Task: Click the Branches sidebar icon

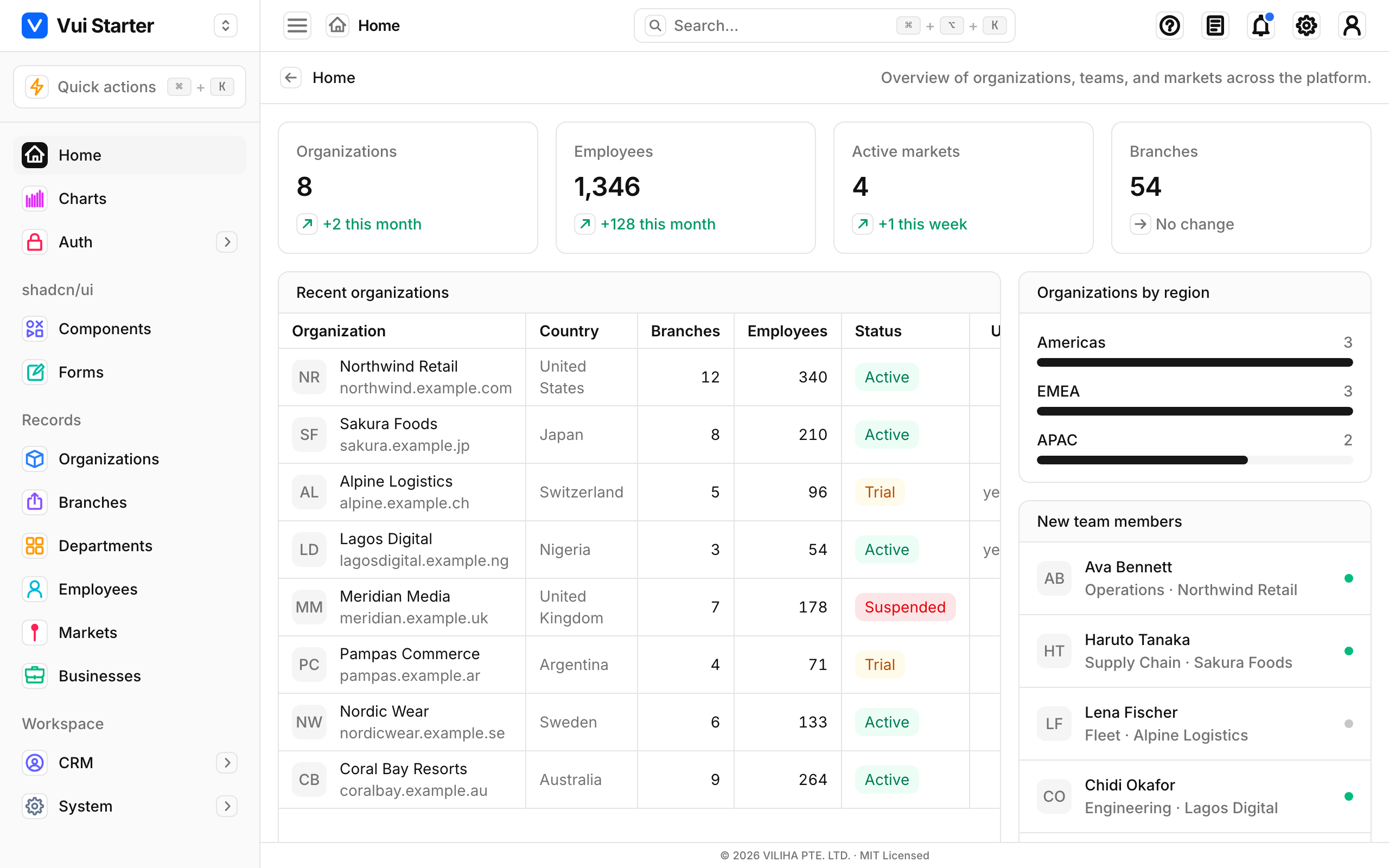Action: pos(34,502)
